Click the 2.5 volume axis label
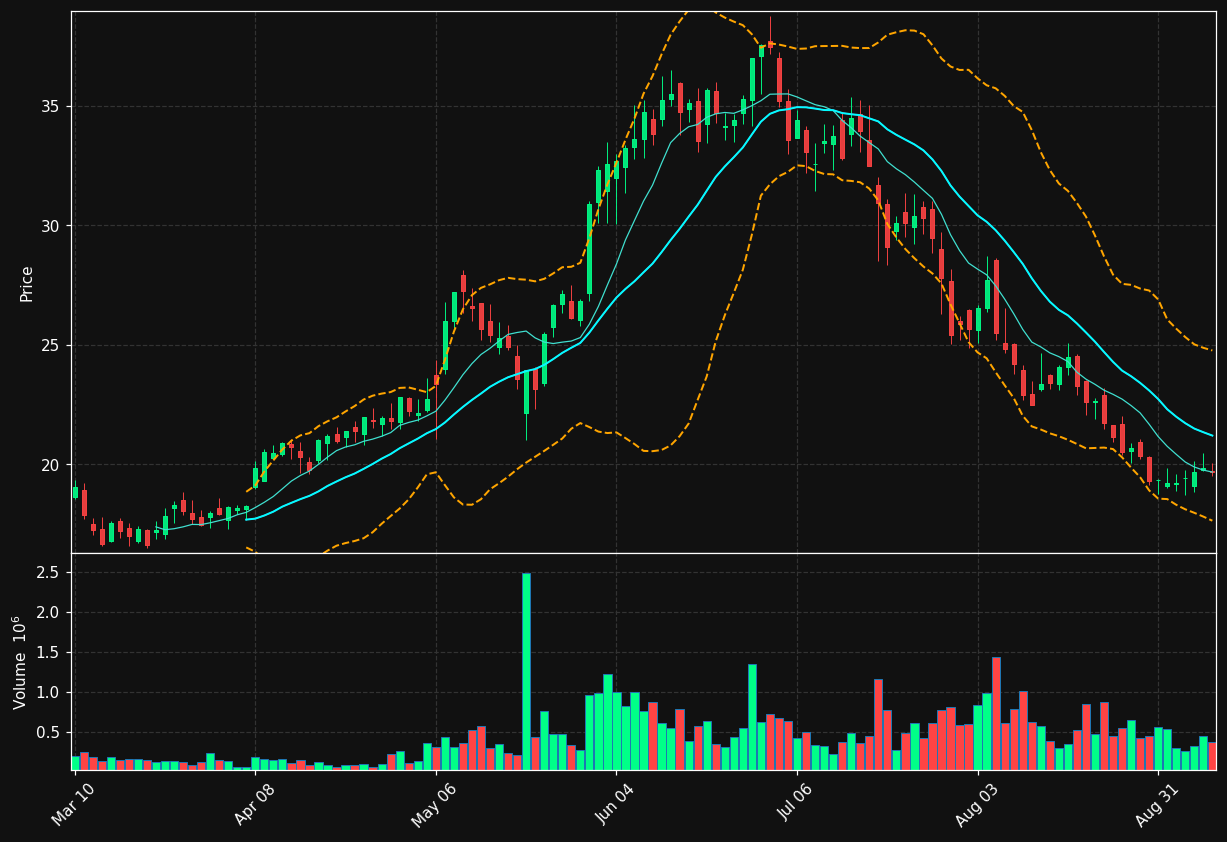Screen dimensions: 1227x842 [x=49, y=573]
